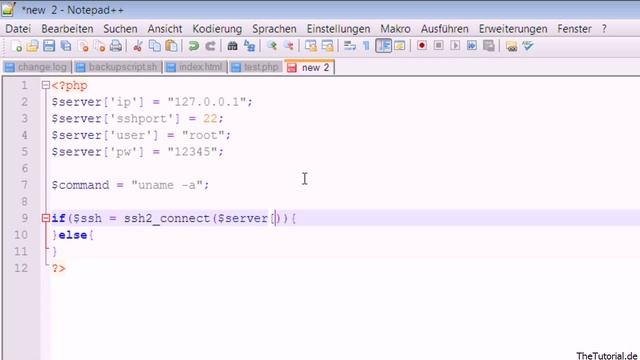Viewport: 640px width, 360px height.
Task: Click the Print icon
Action: (x=116, y=46)
